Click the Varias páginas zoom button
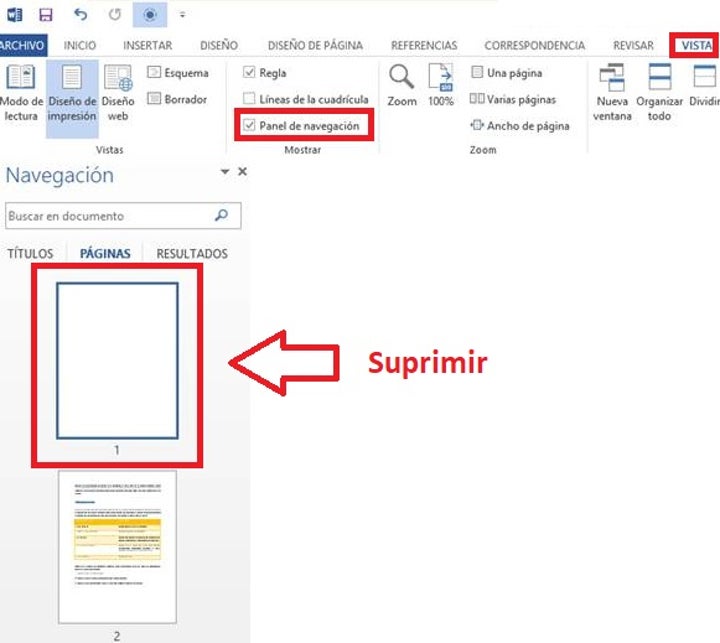Screen dimensions: 720x643 [x=513, y=99]
